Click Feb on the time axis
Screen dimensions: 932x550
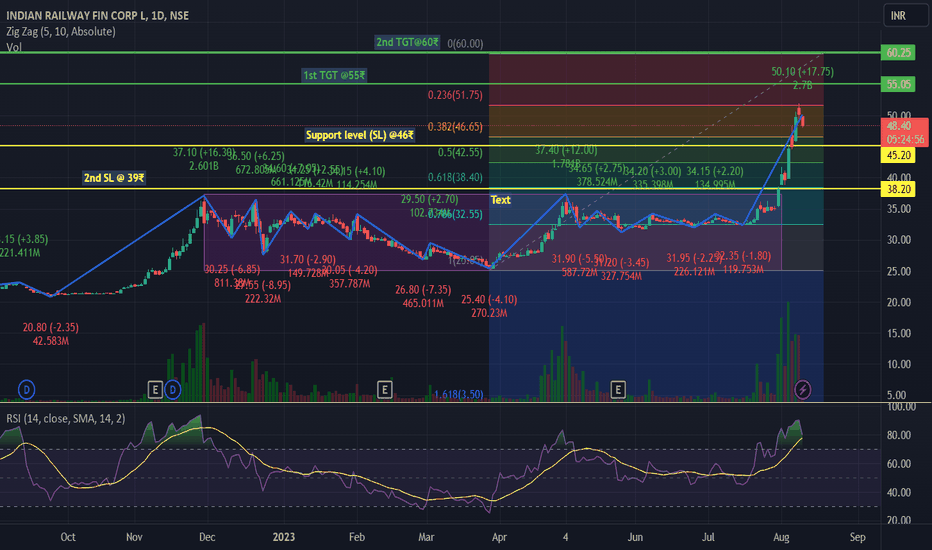357,537
